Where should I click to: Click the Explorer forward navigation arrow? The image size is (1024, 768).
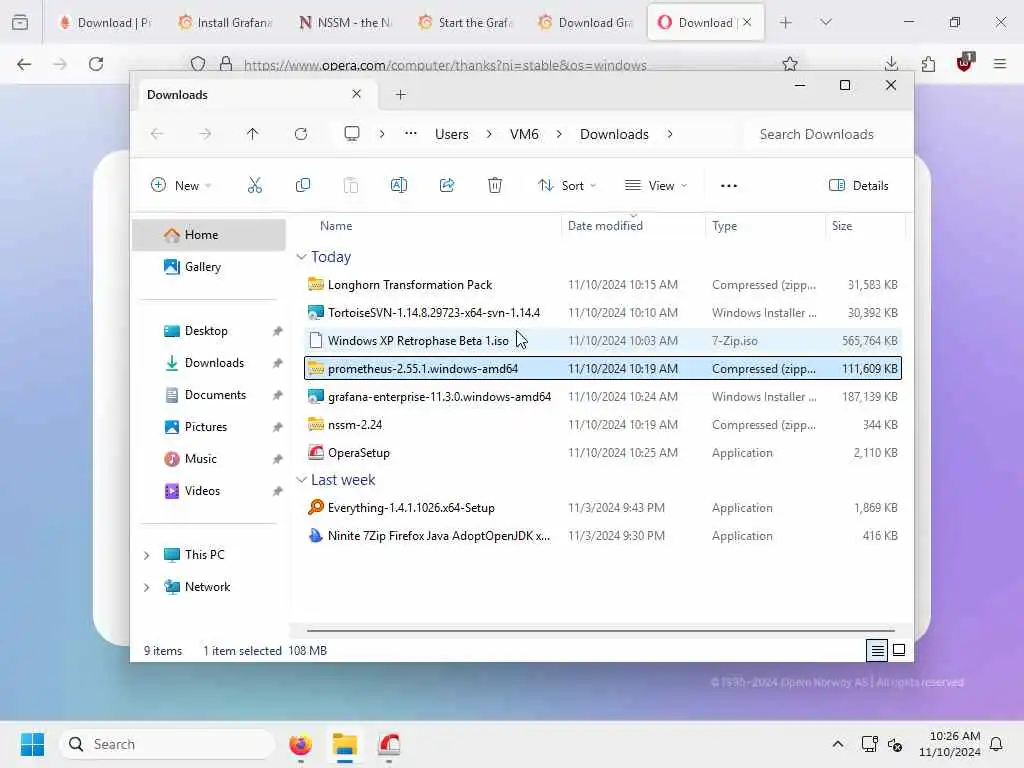205,134
